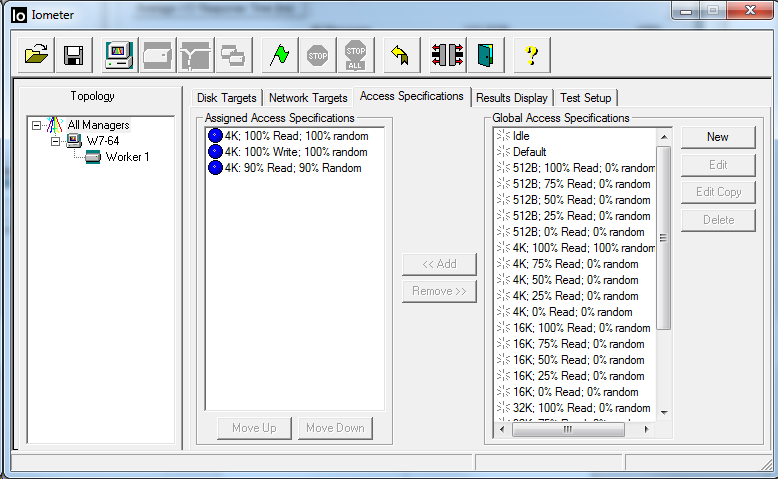This screenshot has height=479, width=778.
Task: Select '512B; 100% Read; 0% random'
Action: [584, 168]
